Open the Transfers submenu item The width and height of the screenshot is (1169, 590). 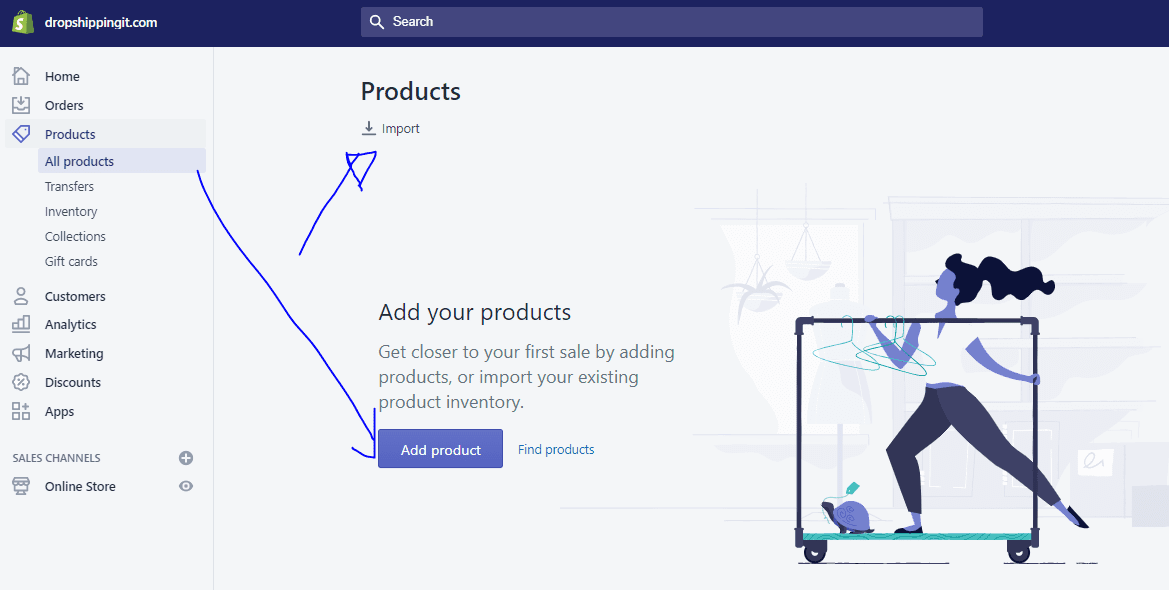[x=69, y=186]
